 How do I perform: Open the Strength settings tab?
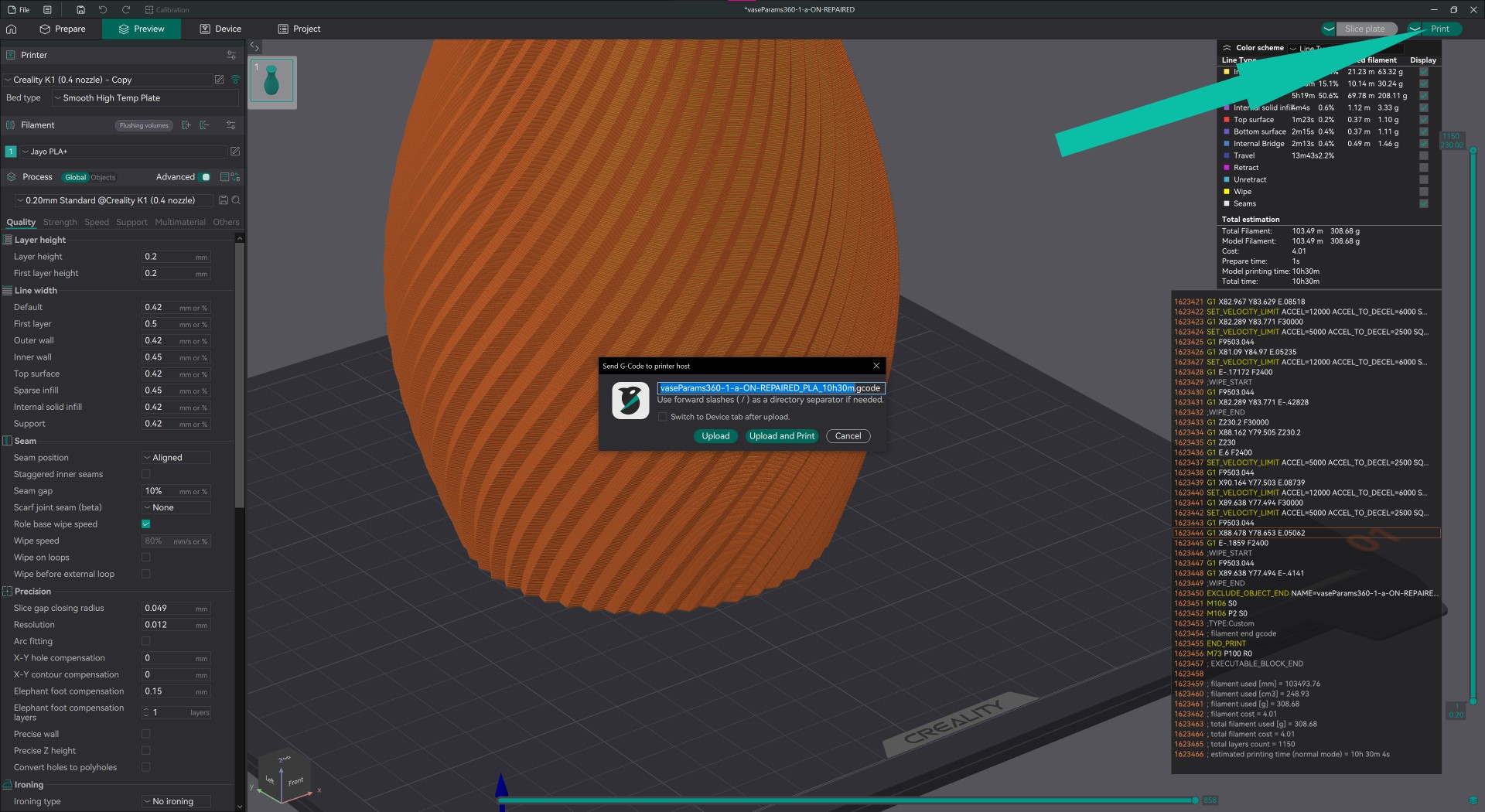[60, 222]
